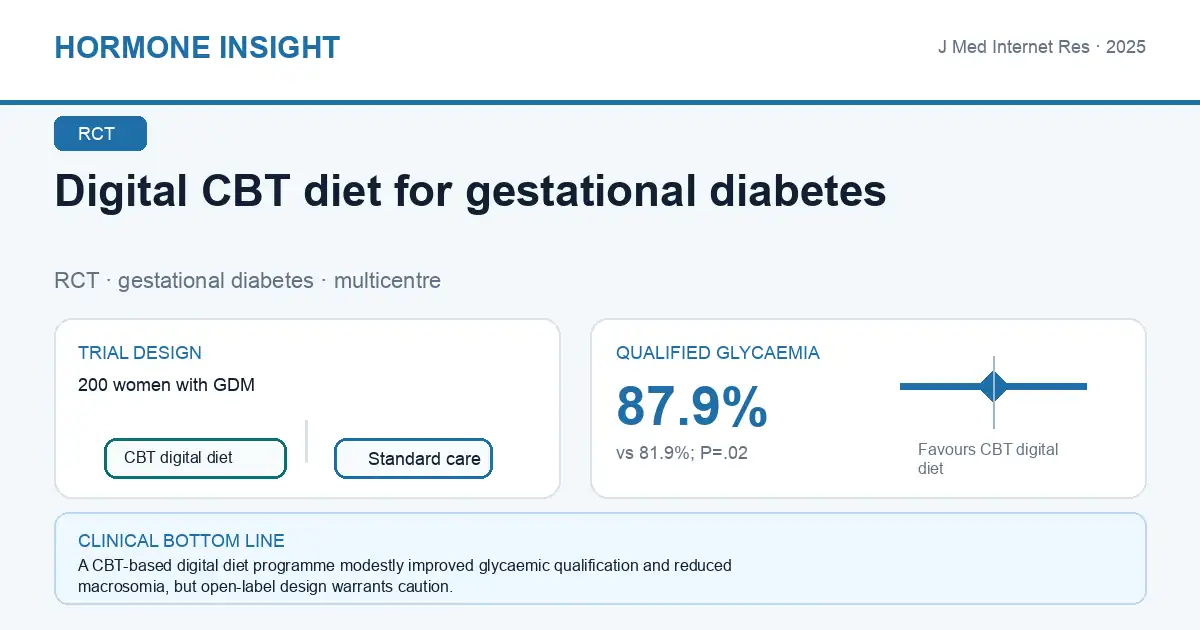The image size is (1200, 630).
Task: Click the vs 81.9%; P=.02 comparison text
Action: pyautogui.click(x=682, y=453)
